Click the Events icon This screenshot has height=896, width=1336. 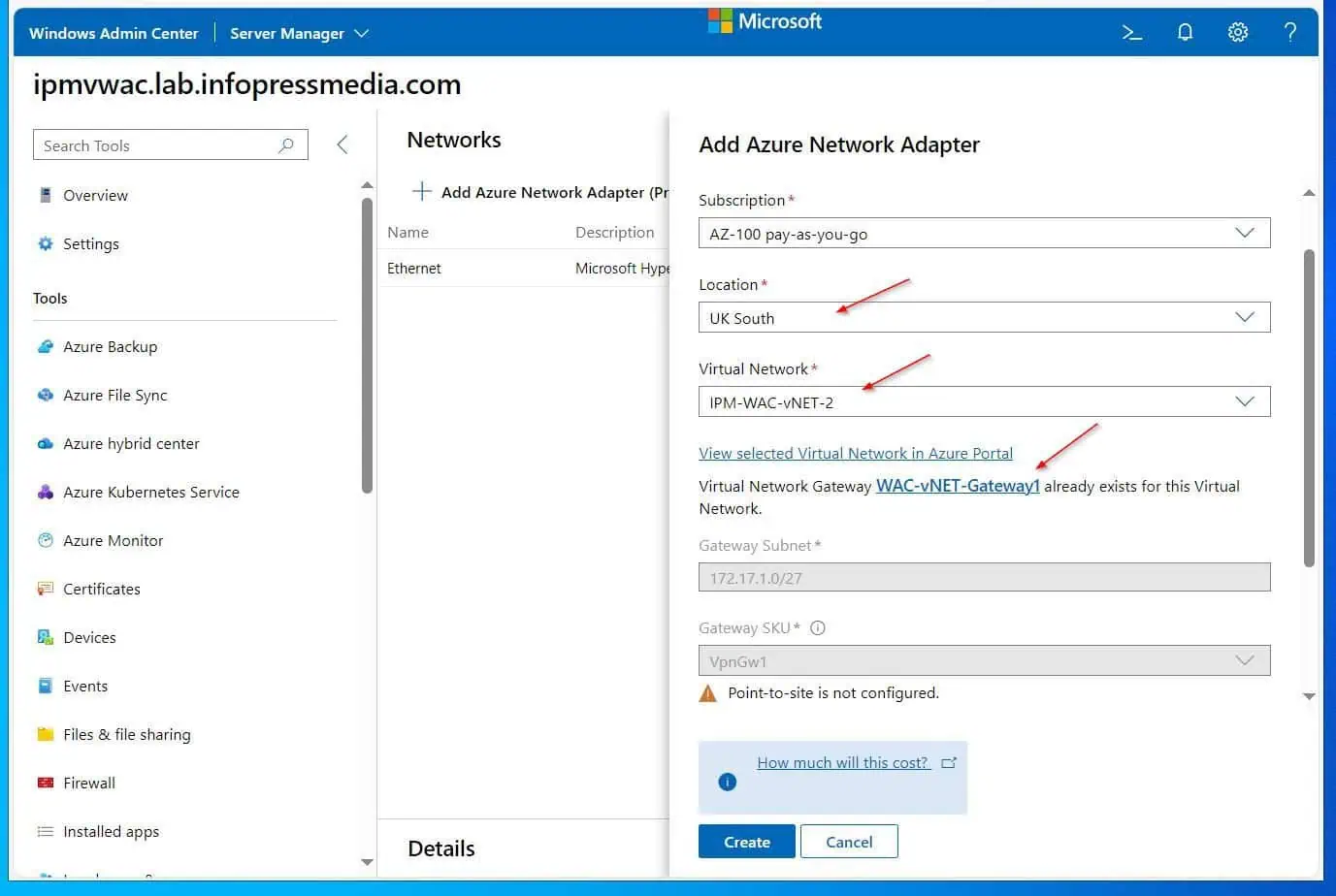pyautogui.click(x=45, y=686)
